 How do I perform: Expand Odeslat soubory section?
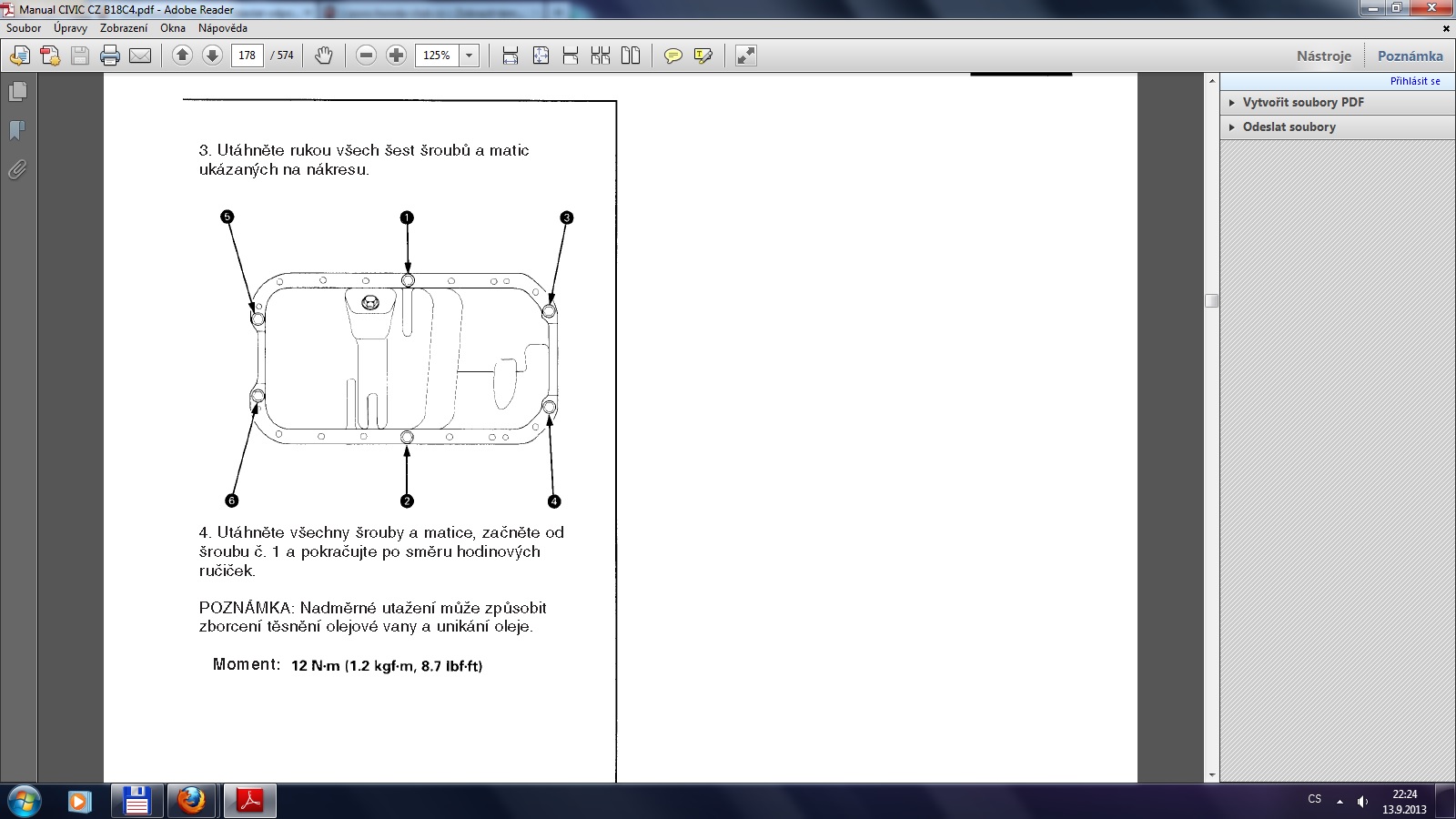1289,126
